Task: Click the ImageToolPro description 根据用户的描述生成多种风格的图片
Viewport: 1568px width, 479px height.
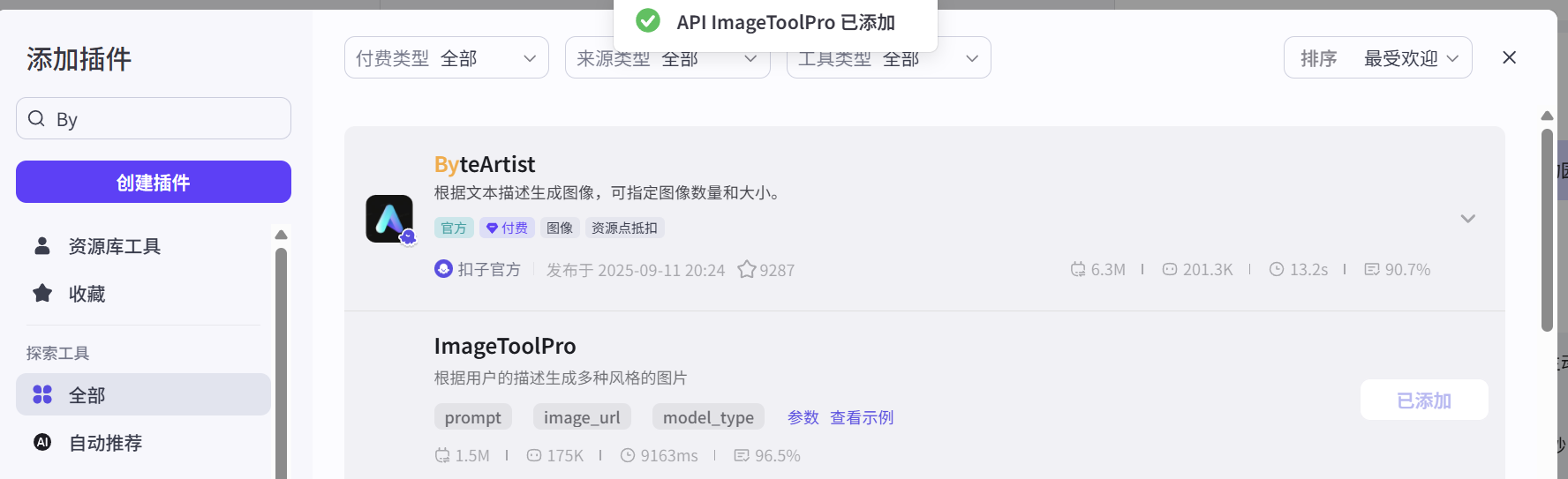Action: pyautogui.click(x=561, y=378)
